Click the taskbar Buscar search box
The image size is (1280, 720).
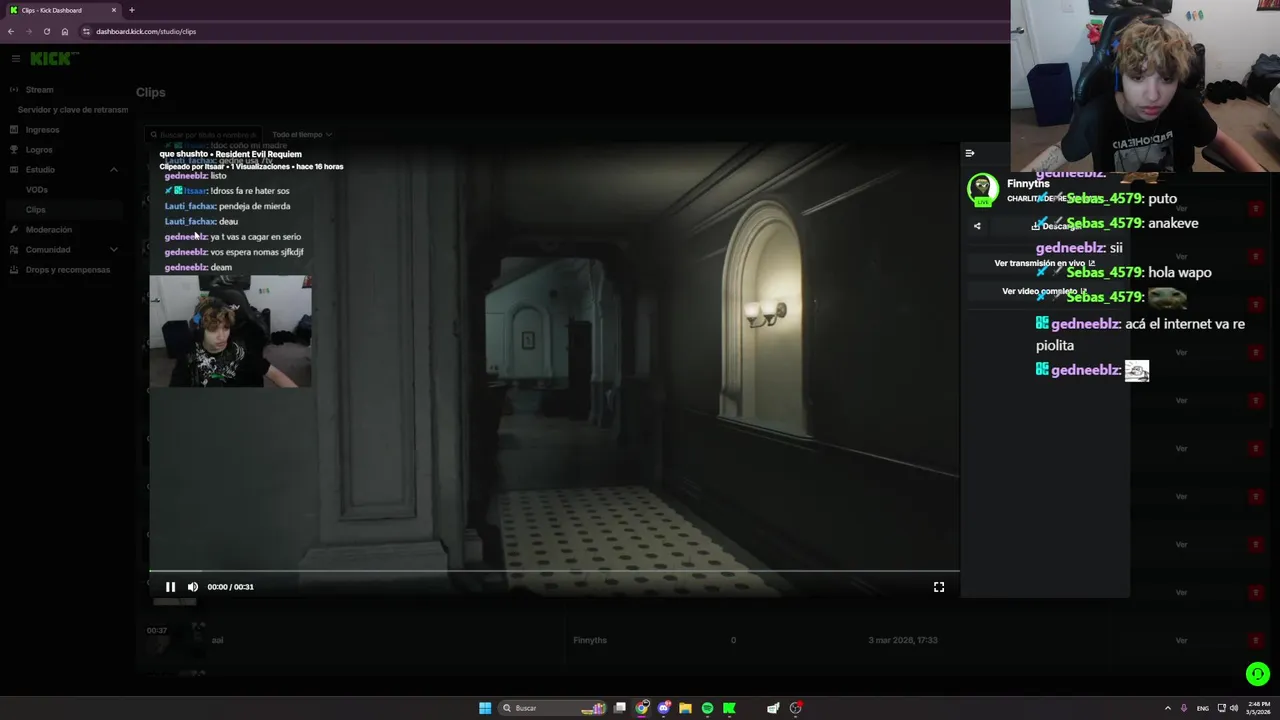click(x=553, y=708)
